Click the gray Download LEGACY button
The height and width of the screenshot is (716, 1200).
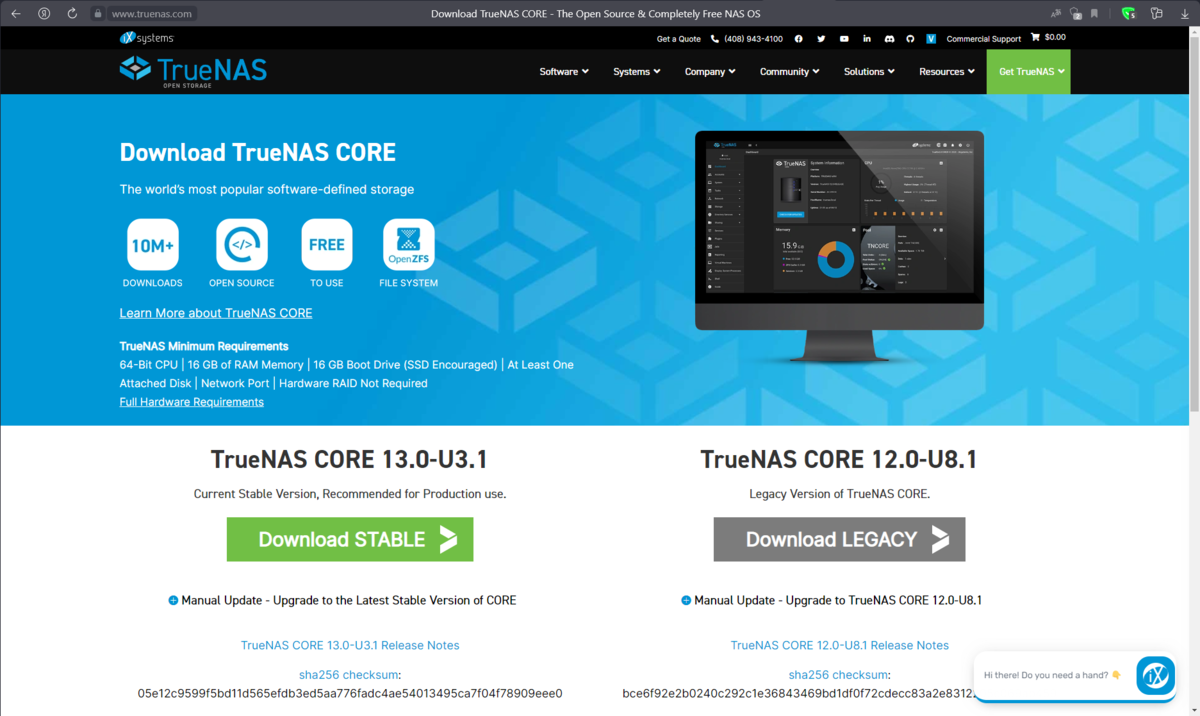(839, 539)
